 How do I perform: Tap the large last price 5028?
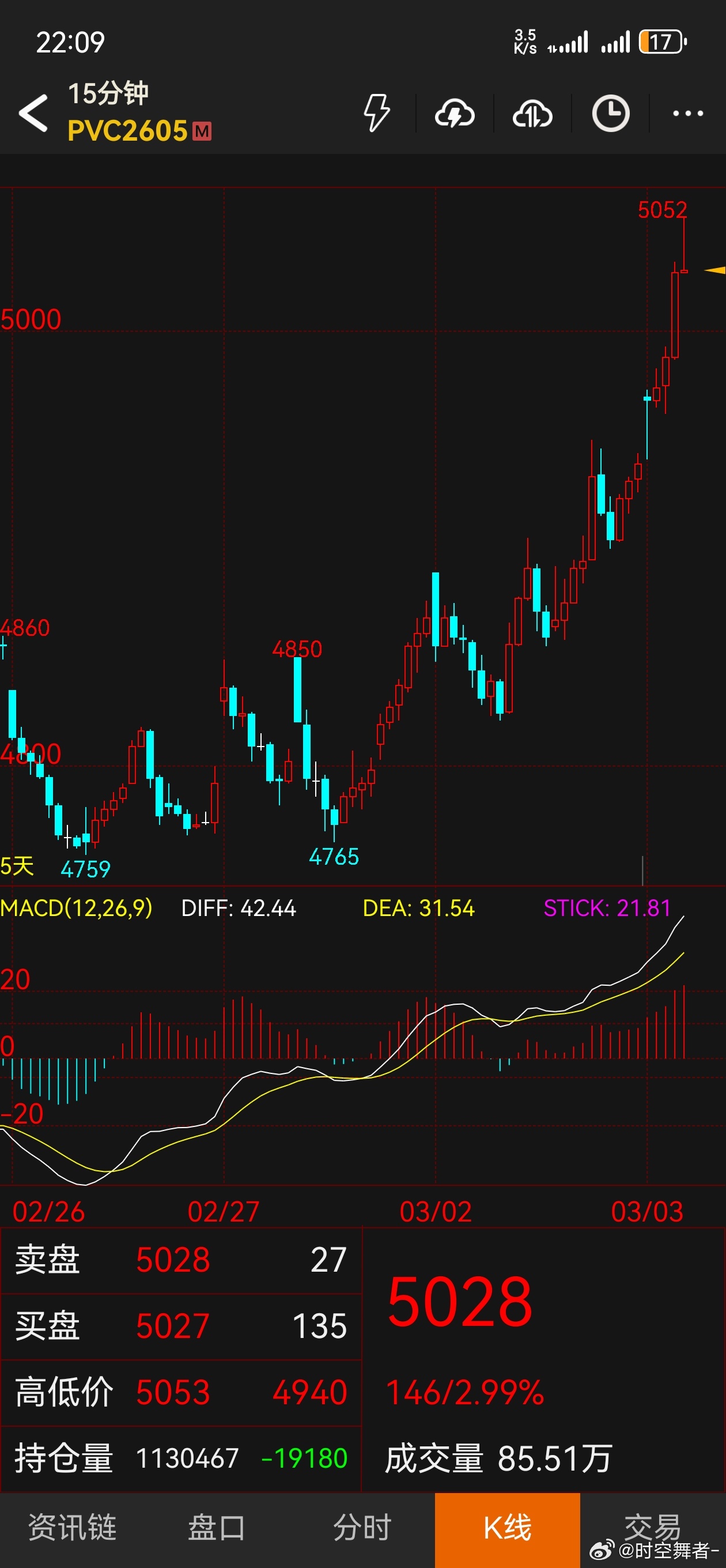(459, 1303)
